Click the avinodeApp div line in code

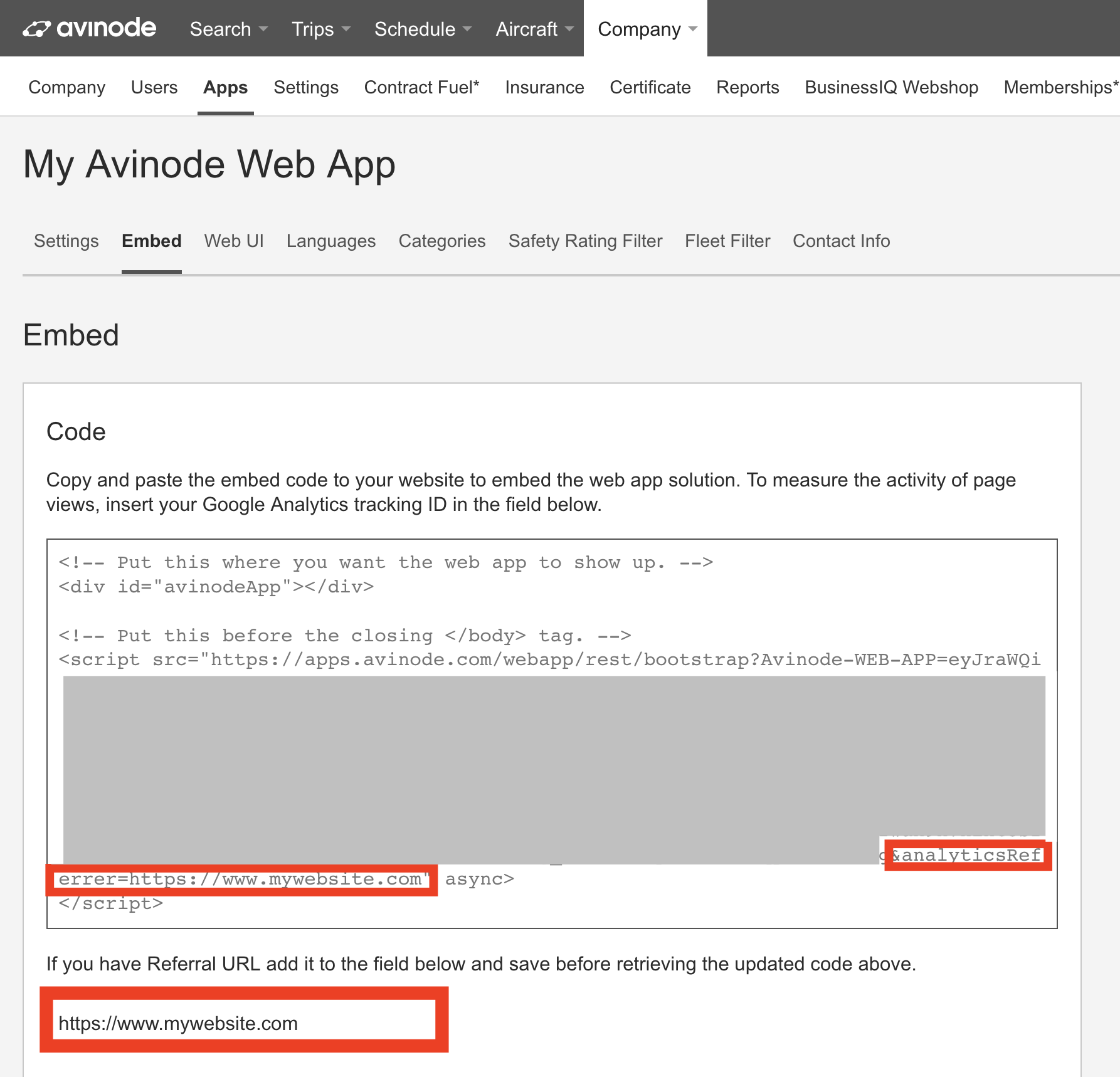pos(216,587)
